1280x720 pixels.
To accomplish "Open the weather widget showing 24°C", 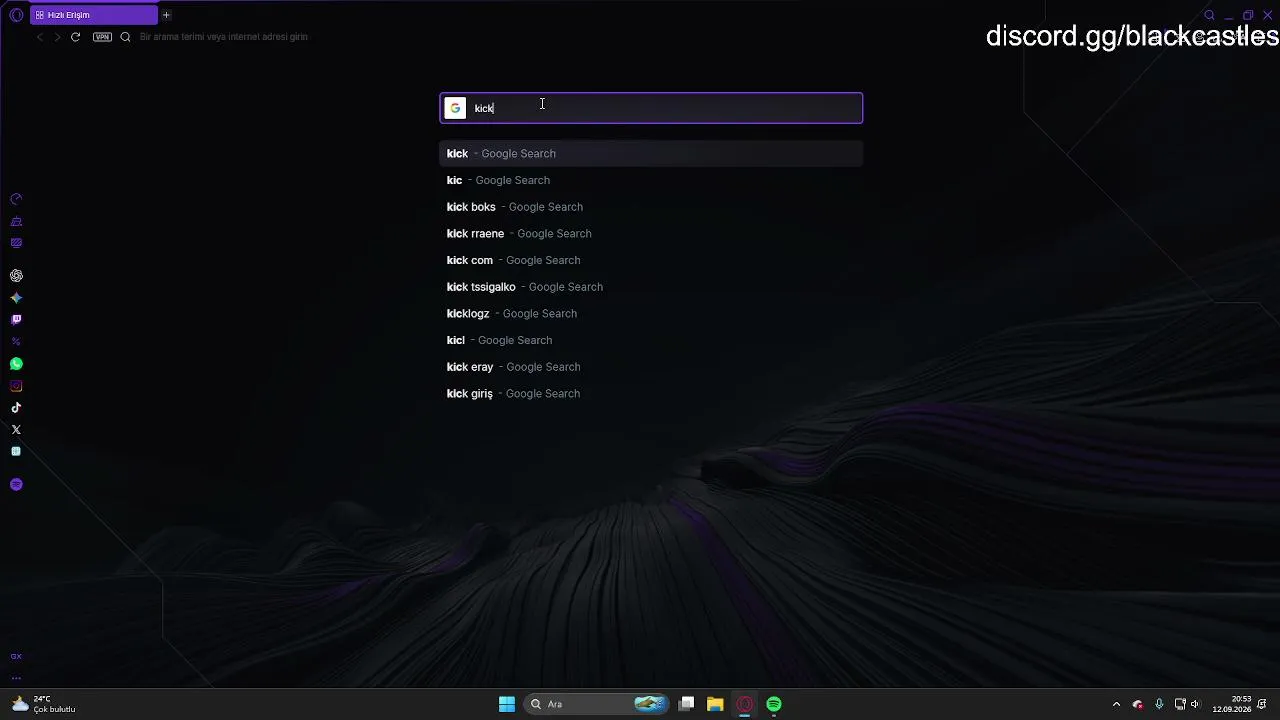I will (x=45, y=704).
